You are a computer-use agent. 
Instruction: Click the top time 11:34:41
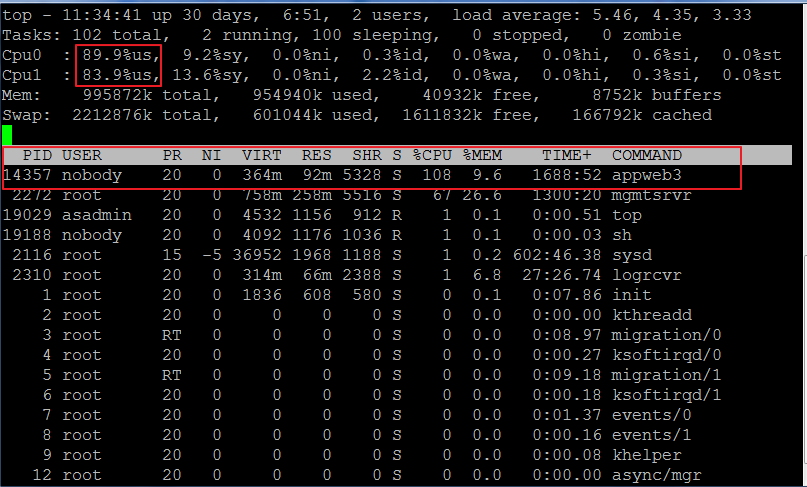pyautogui.click(x=102, y=15)
